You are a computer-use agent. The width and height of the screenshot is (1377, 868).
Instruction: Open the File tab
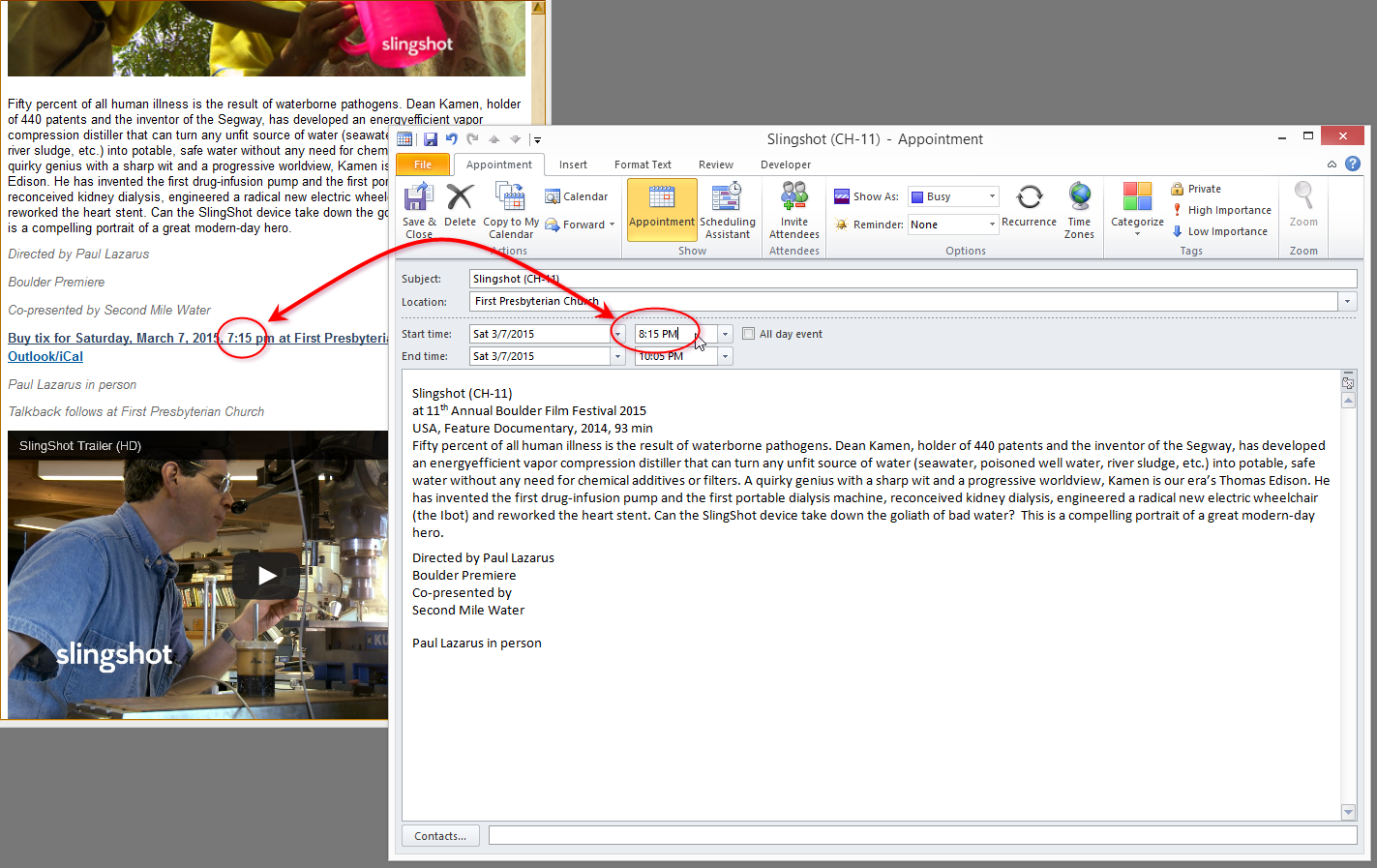[423, 165]
